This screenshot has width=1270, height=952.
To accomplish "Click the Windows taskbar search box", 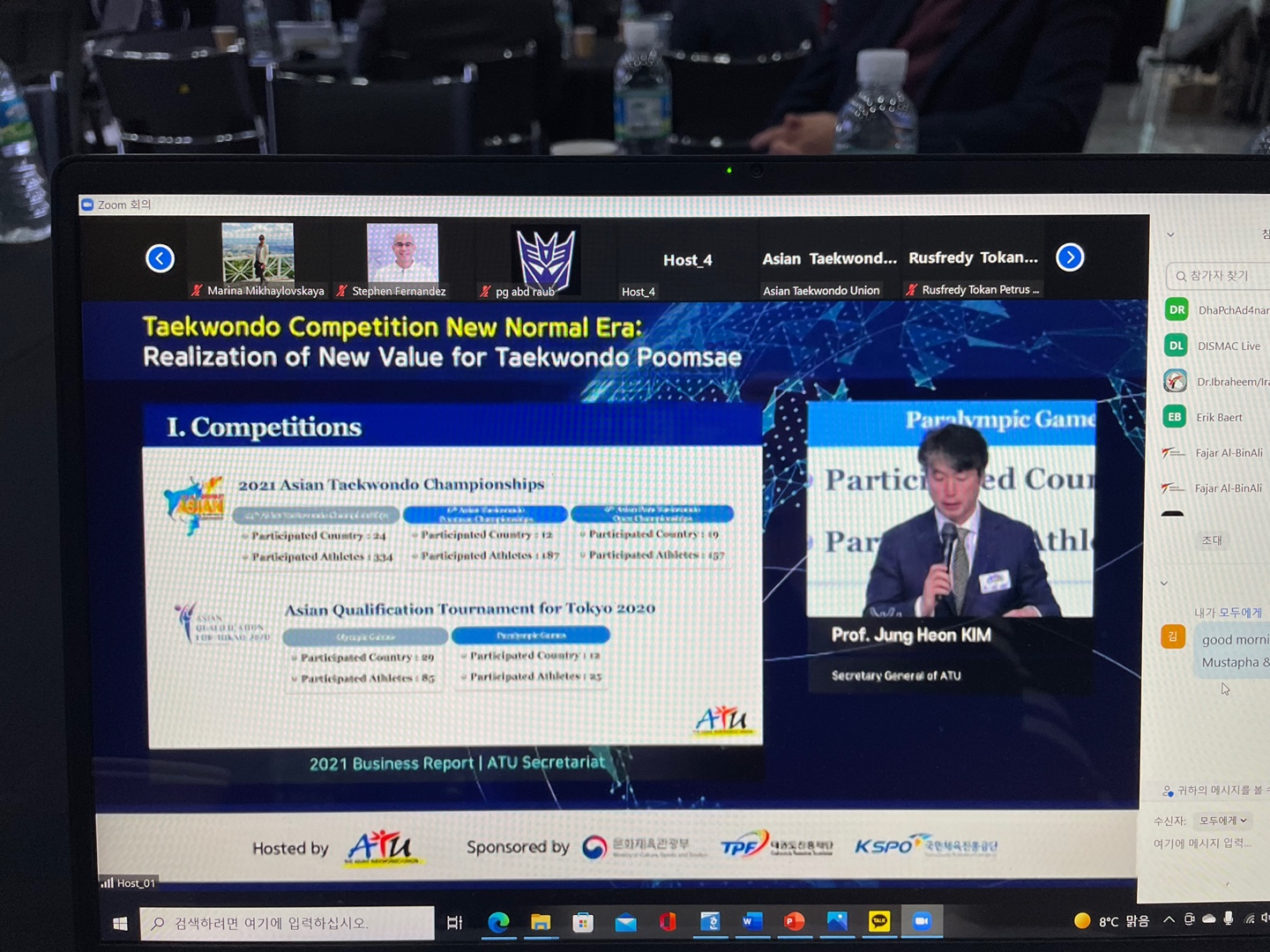I will [x=287, y=923].
